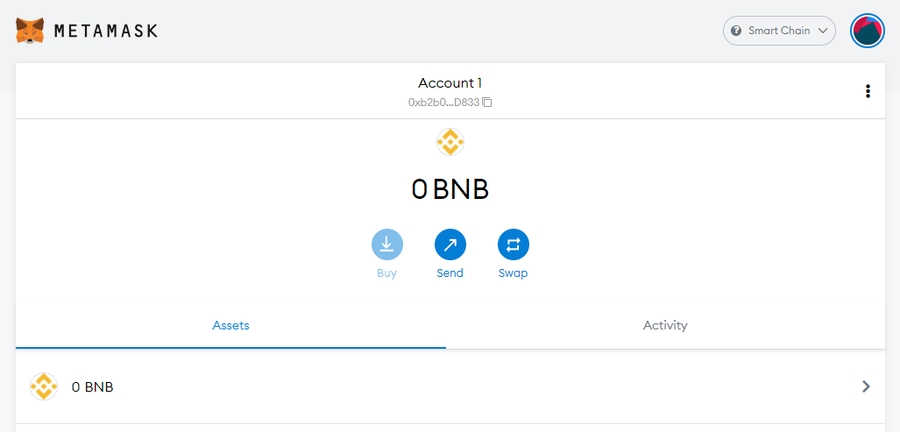The image size is (900, 432).
Task: Open the account avatar menu
Action: (867, 31)
